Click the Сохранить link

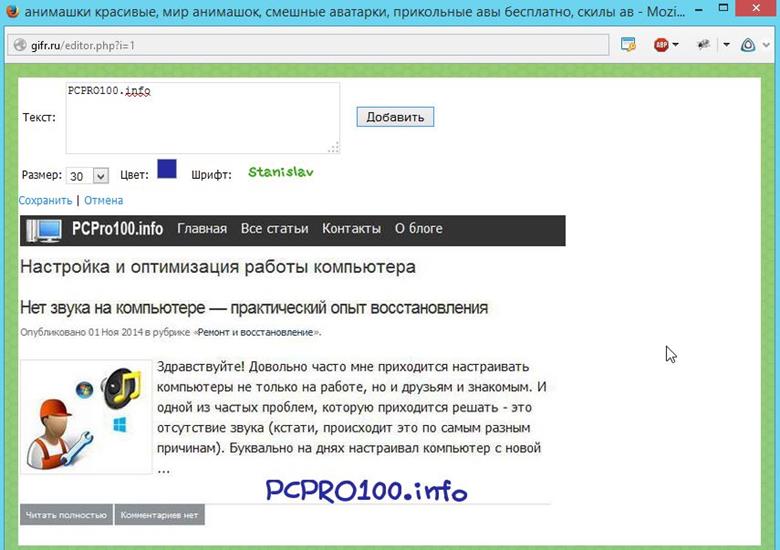[45, 200]
